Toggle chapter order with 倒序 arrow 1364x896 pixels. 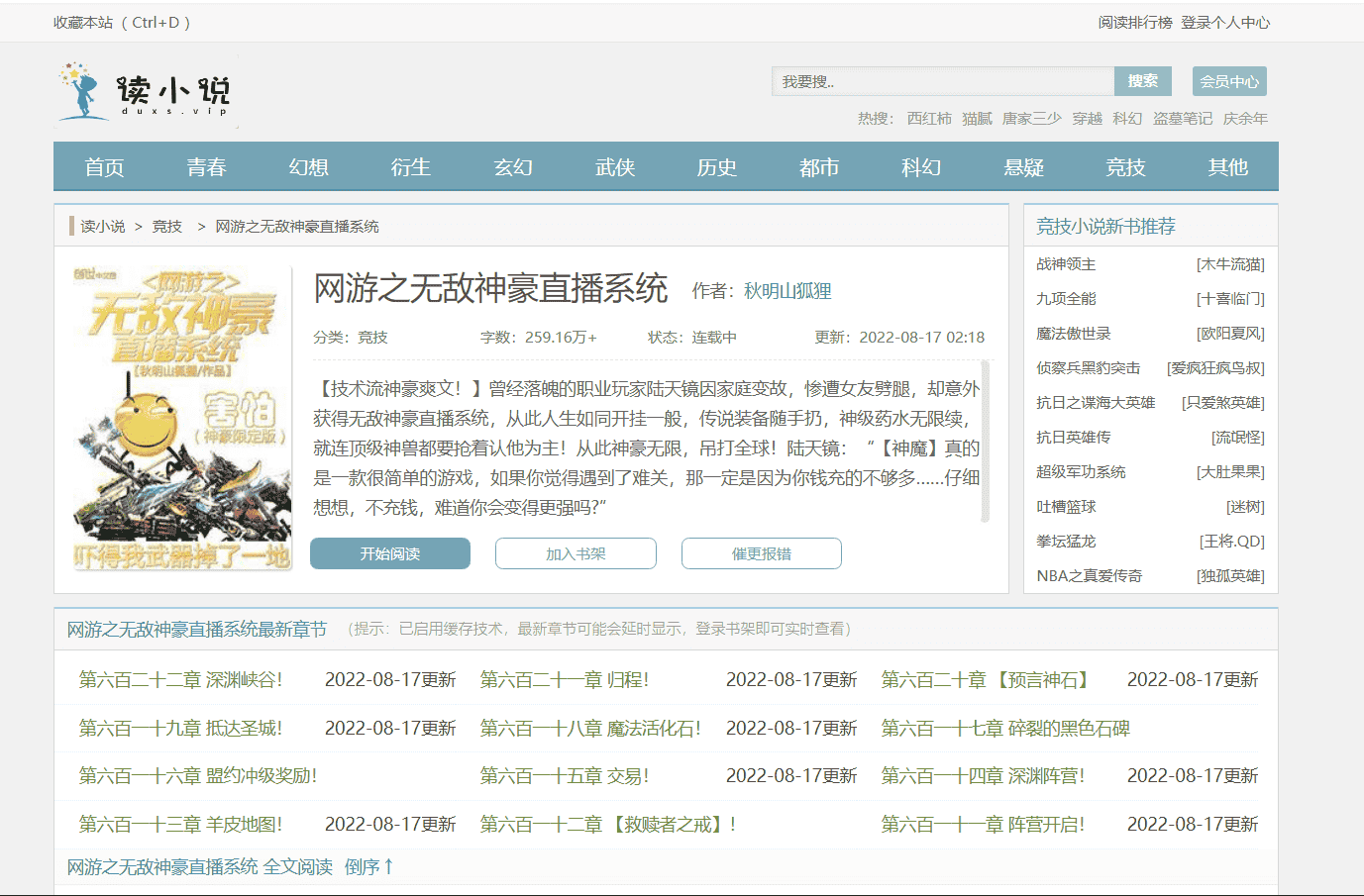[x=369, y=867]
